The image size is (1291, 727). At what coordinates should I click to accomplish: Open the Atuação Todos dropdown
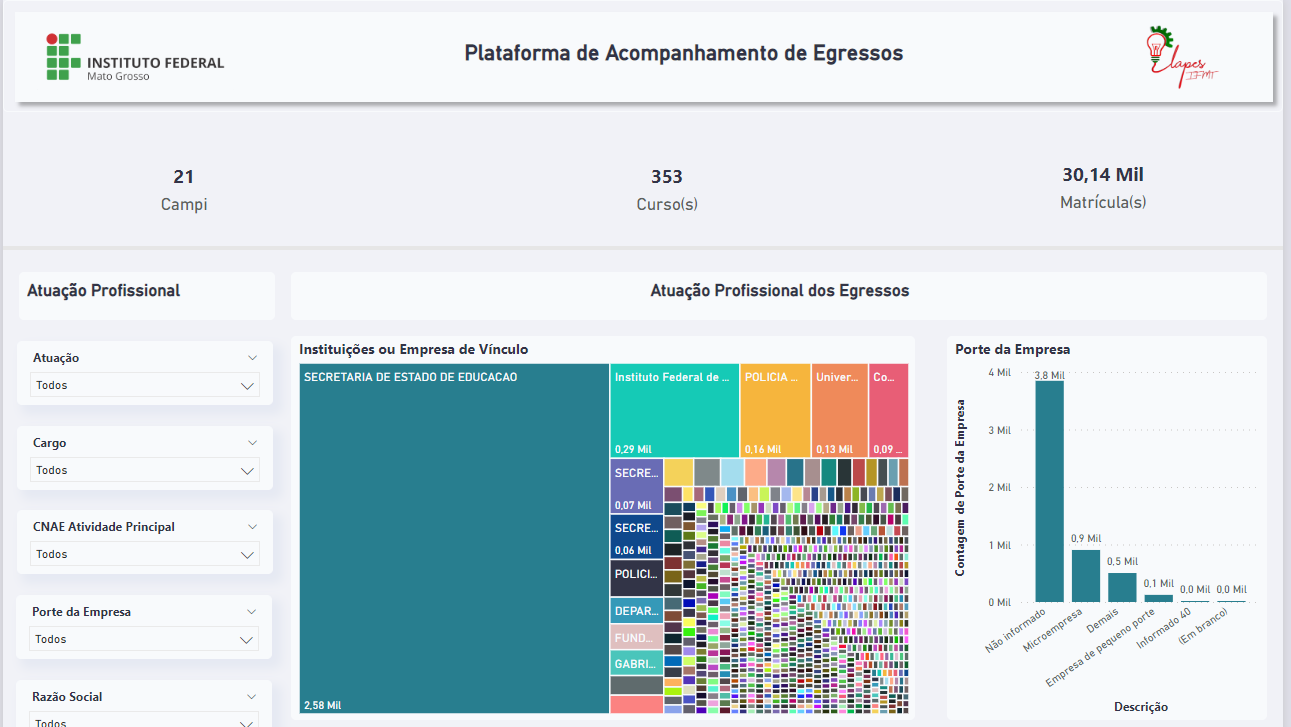[145, 385]
